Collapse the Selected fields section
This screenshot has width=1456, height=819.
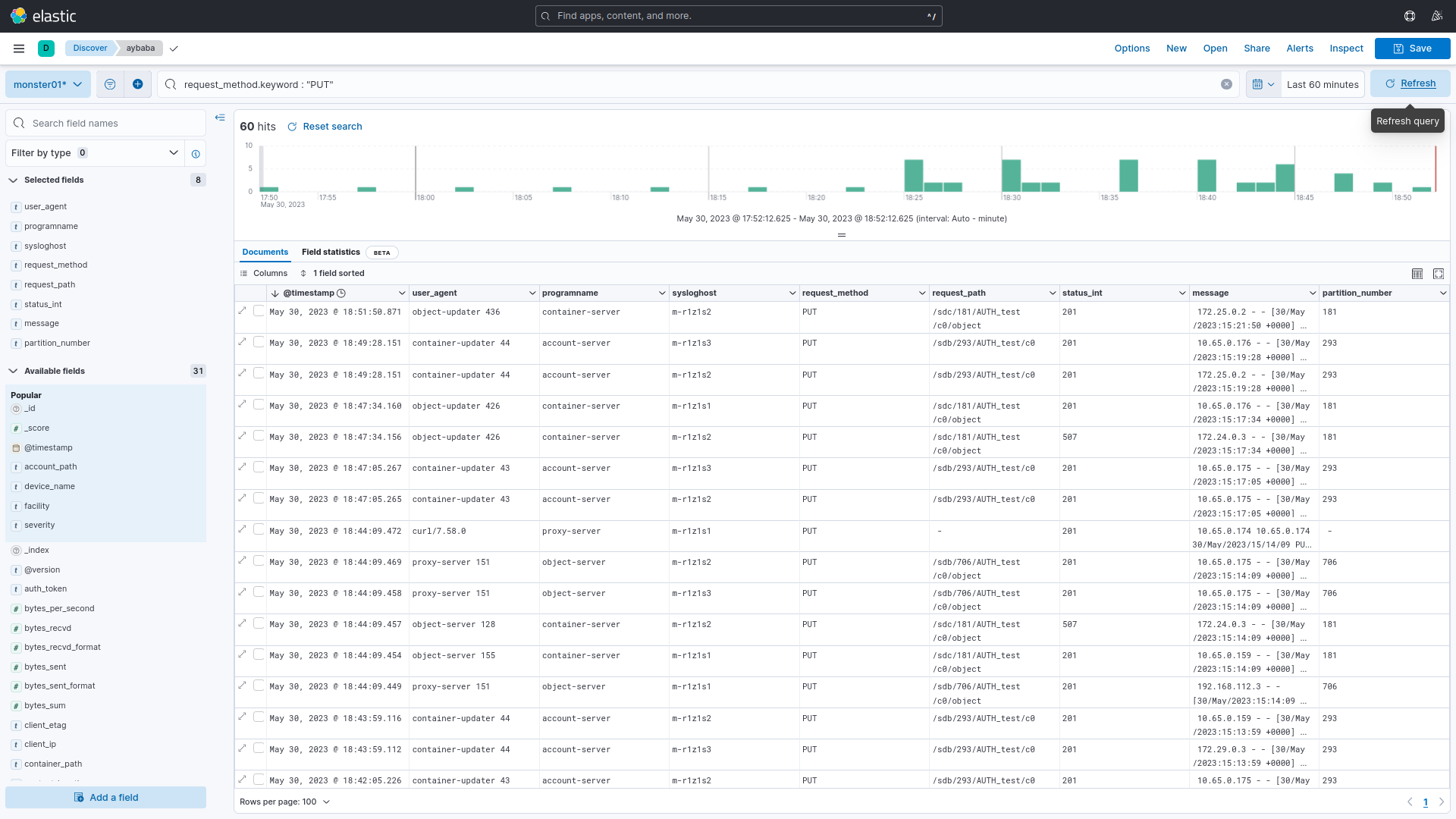tap(14, 180)
